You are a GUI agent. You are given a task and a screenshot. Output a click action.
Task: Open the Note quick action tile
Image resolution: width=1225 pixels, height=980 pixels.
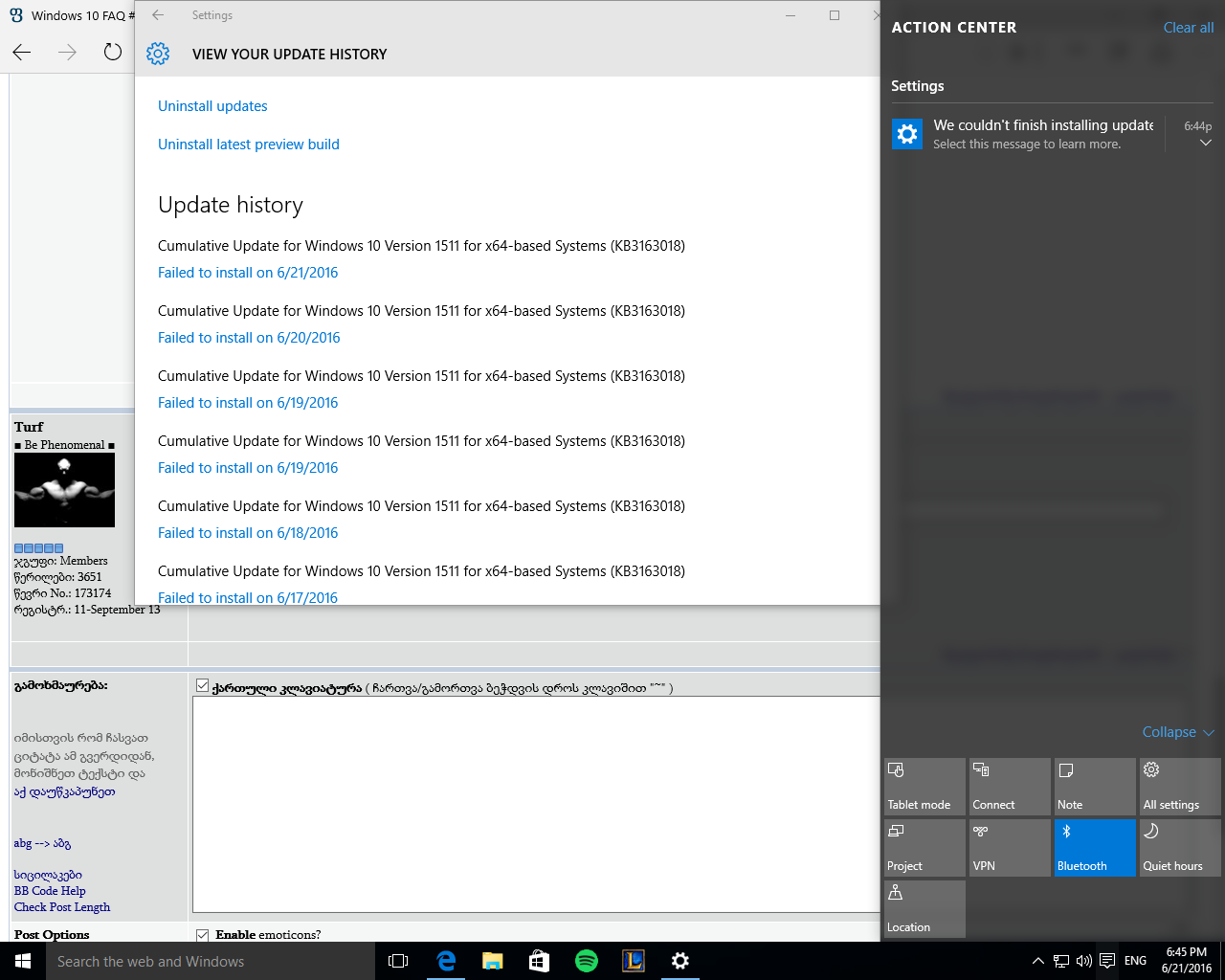tap(1094, 787)
